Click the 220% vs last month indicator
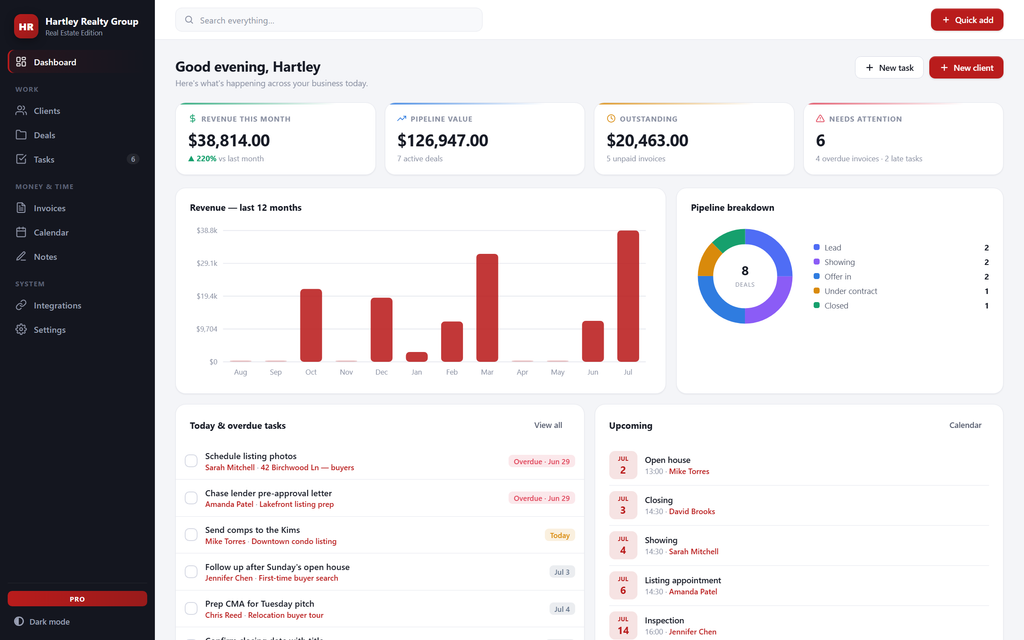 pyautogui.click(x=226, y=158)
